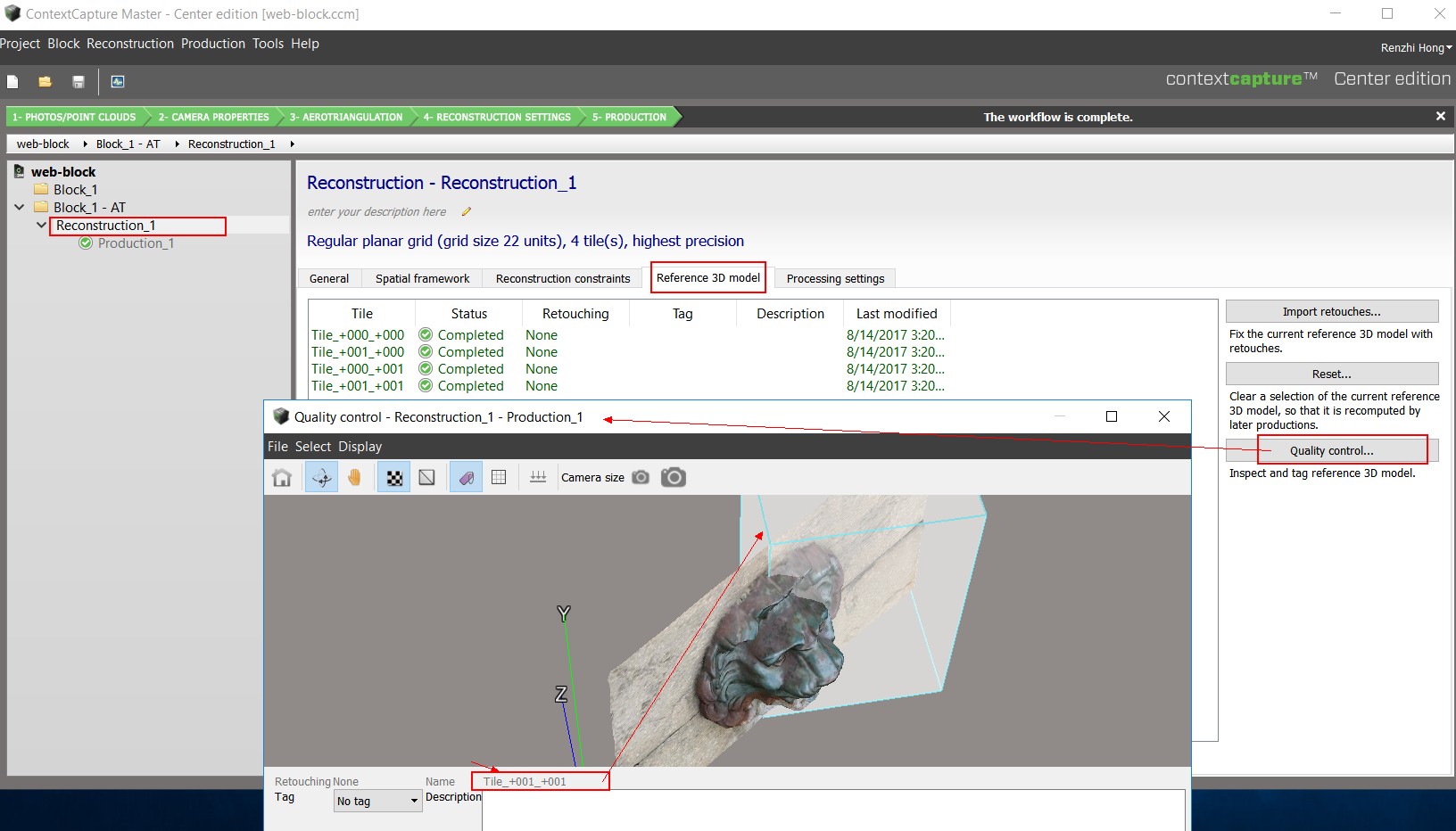Screen dimensions: 1456x831
Task: Open the No tag dropdown
Action: coord(377,802)
